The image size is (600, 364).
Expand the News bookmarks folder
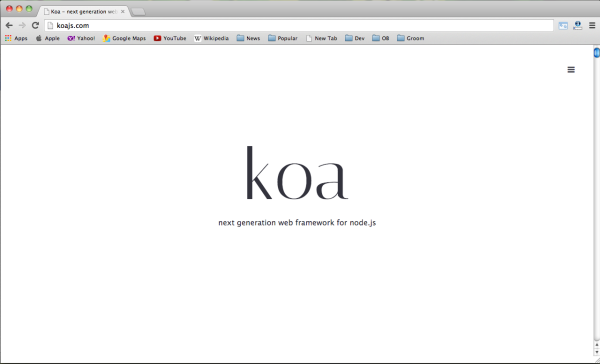pyautogui.click(x=248, y=38)
